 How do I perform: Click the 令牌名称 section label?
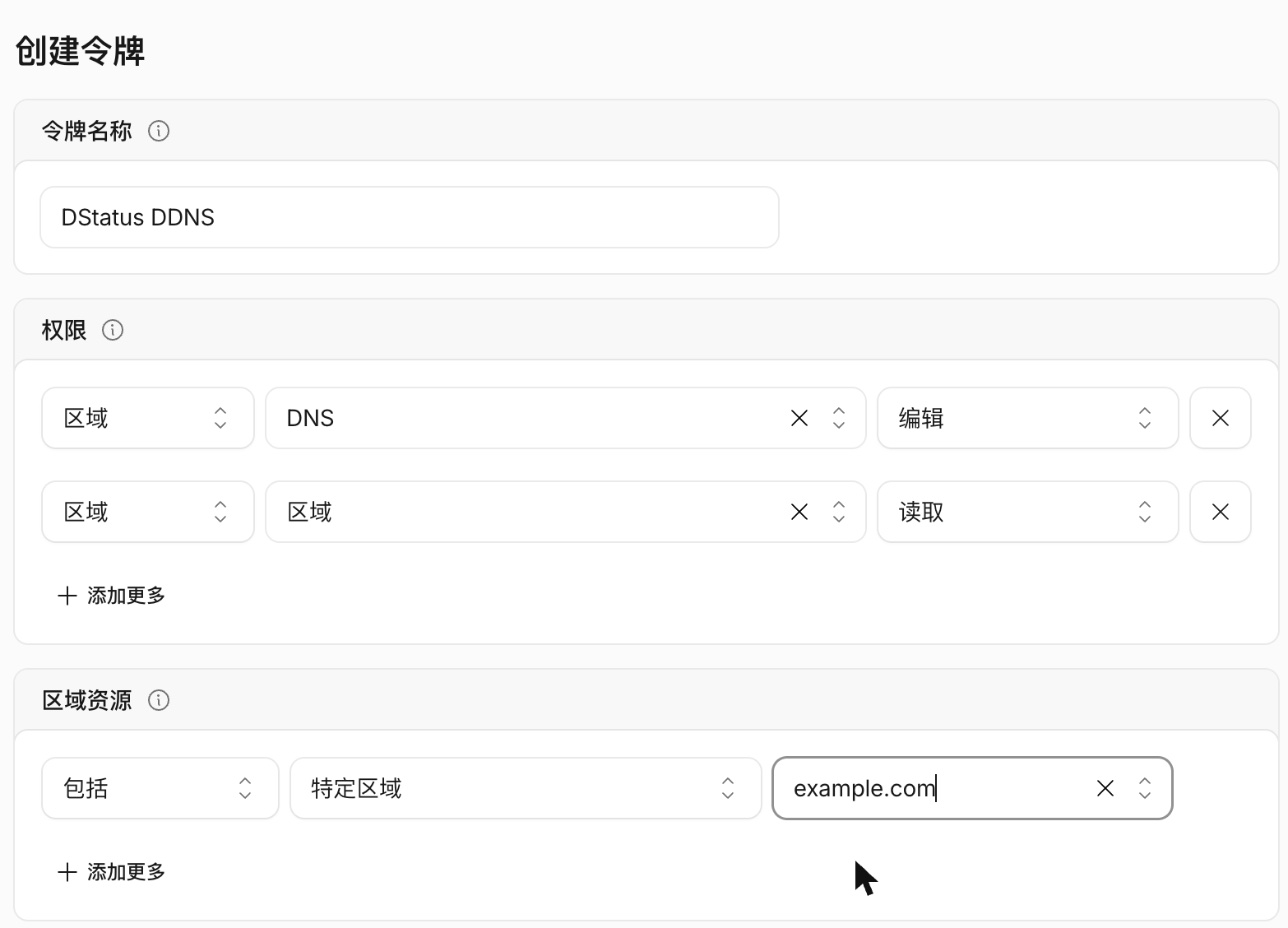coord(87,131)
